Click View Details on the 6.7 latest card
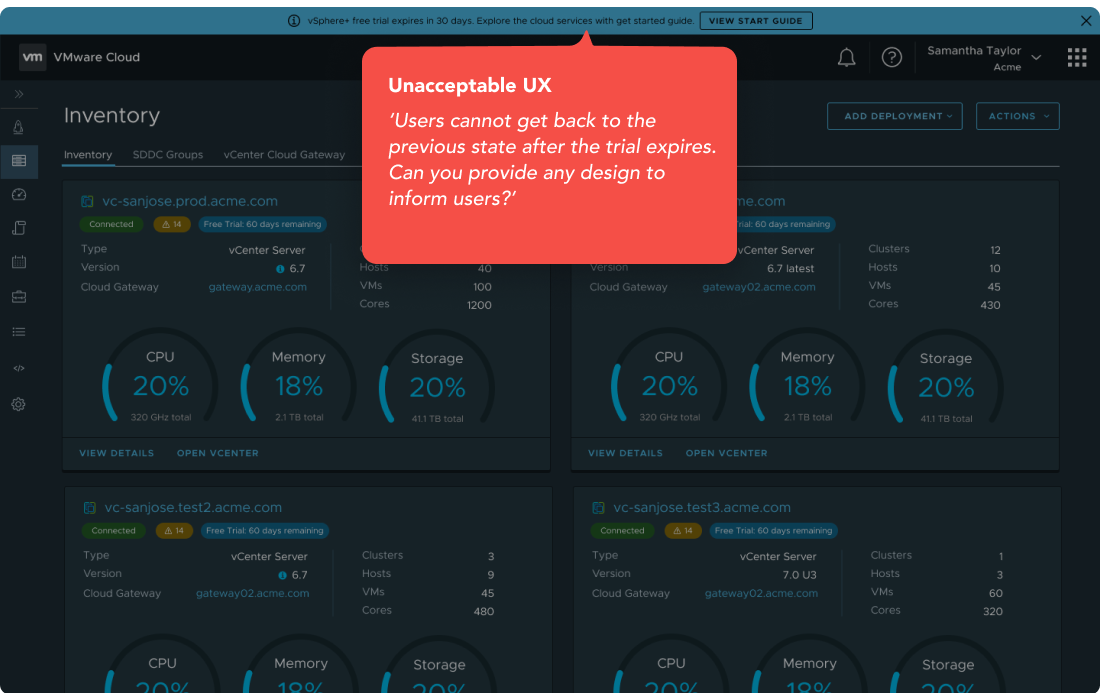 pos(625,453)
